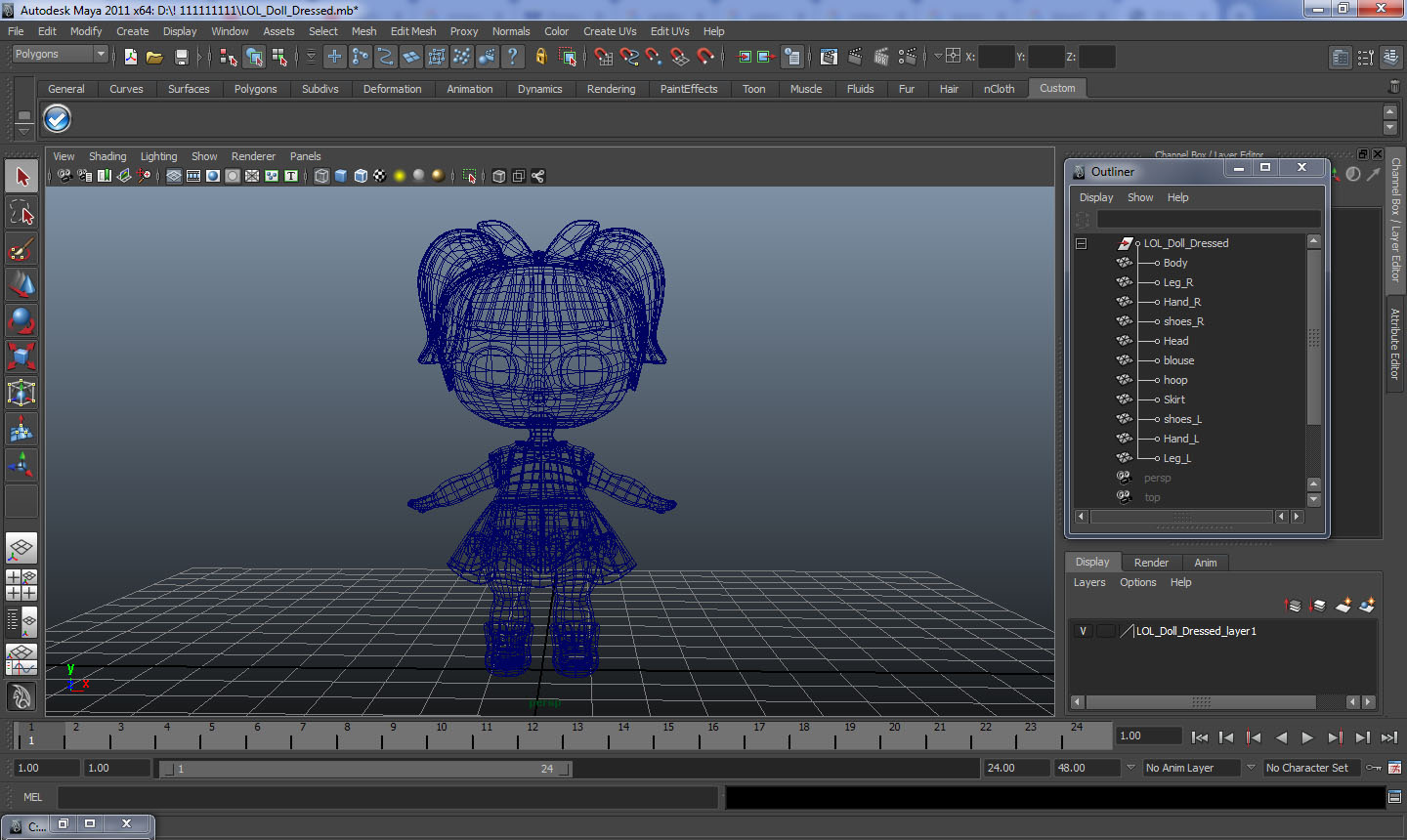Screen dimensions: 1407x840
Task: Open the Anim tab in Layer Editor
Action: (x=1206, y=563)
